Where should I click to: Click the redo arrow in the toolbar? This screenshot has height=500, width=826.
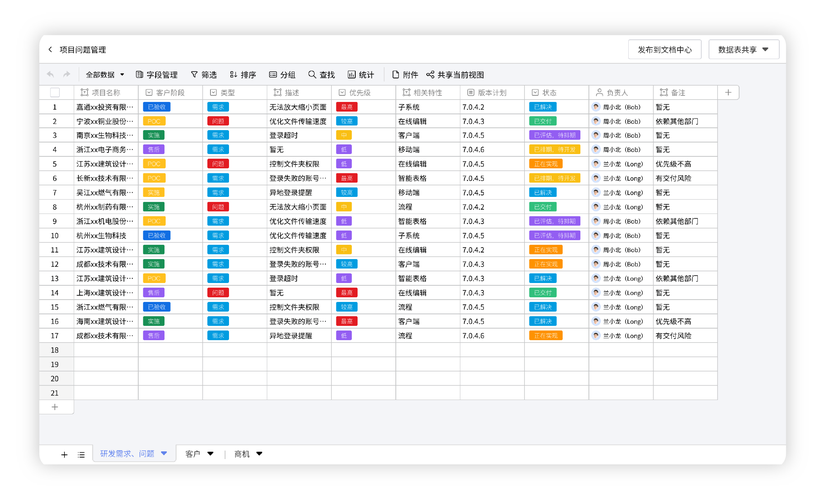click(x=66, y=74)
